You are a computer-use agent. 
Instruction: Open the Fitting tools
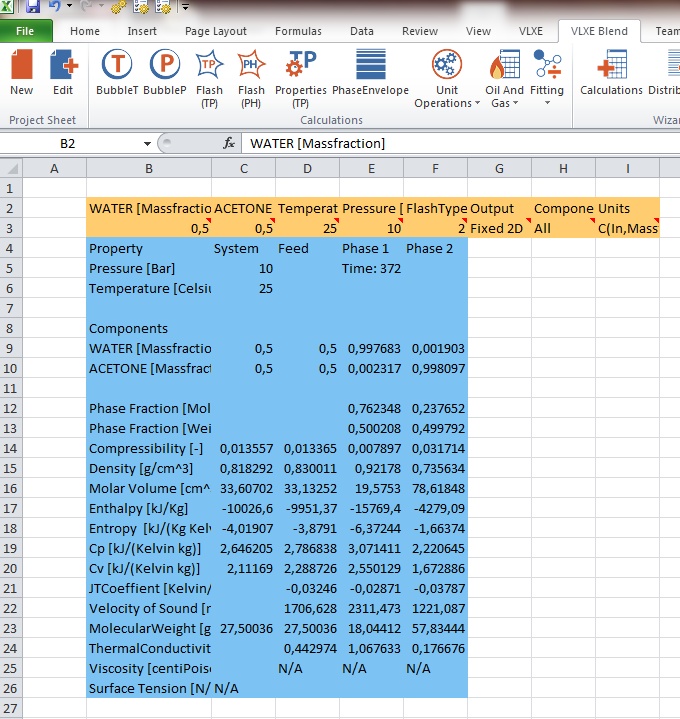tap(547, 63)
